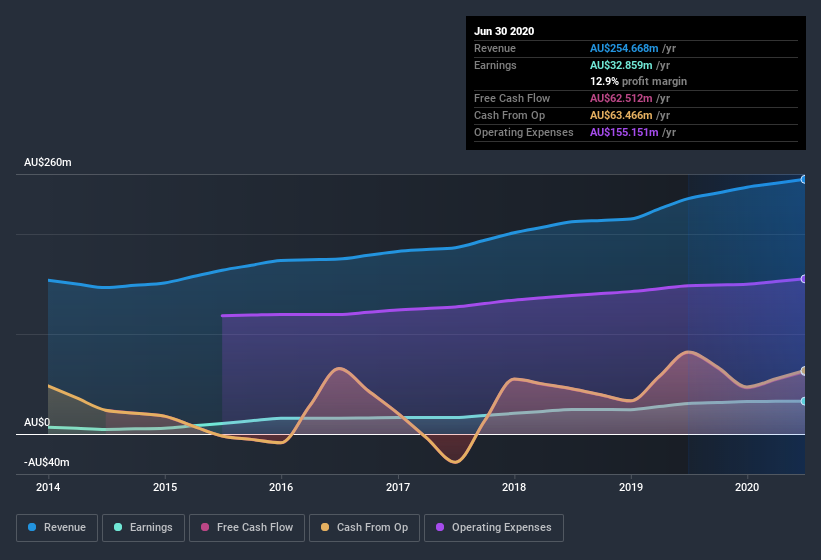The height and width of the screenshot is (560, 821).
Task: Toggle the Operating Expenses legend button
Action: click(494, 528)
